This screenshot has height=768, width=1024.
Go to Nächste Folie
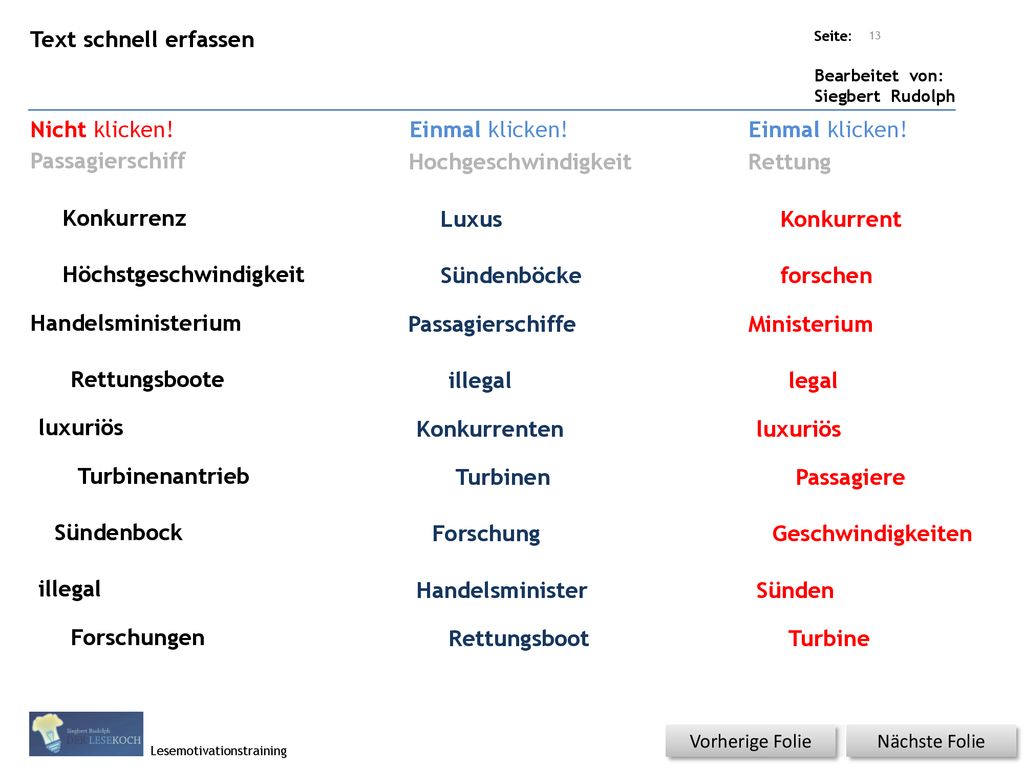click(x=931, y=741)
